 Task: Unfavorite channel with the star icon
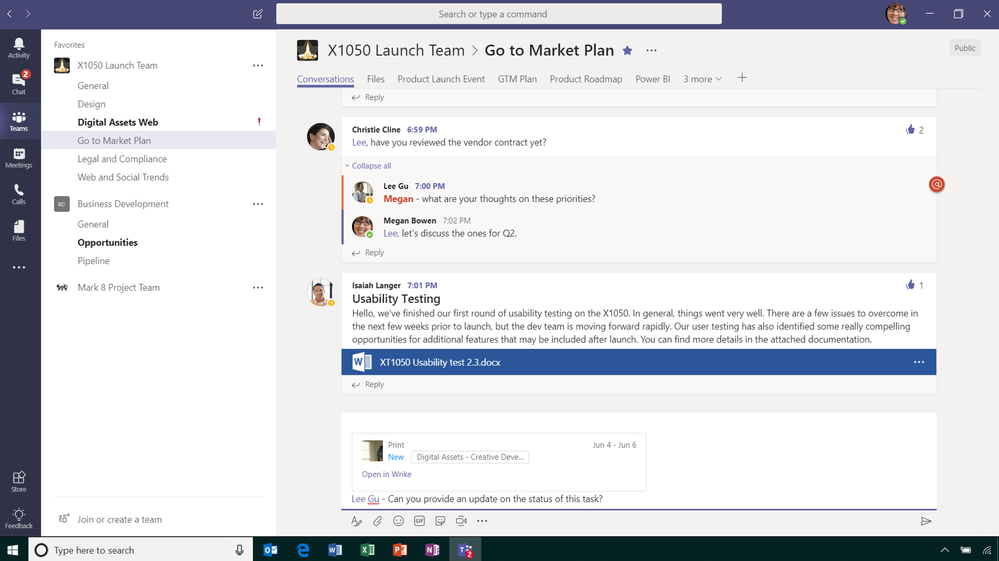[628, 50]
